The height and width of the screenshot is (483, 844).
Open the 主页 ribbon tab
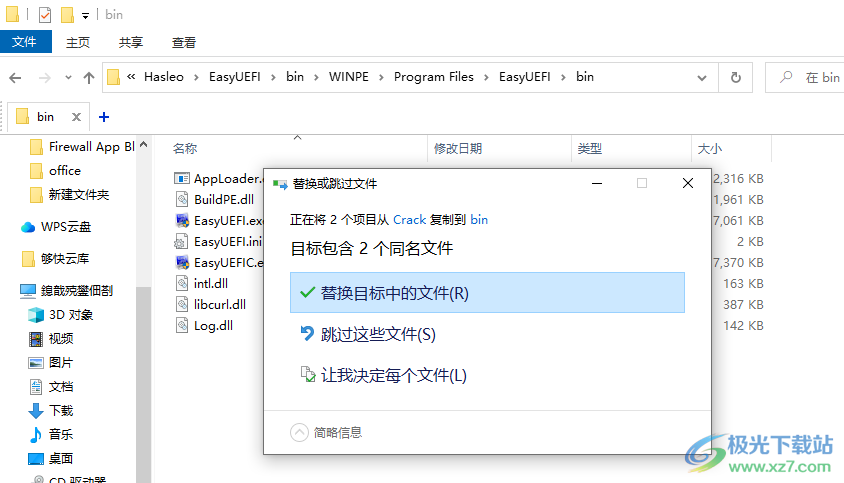tap(78, 43)
